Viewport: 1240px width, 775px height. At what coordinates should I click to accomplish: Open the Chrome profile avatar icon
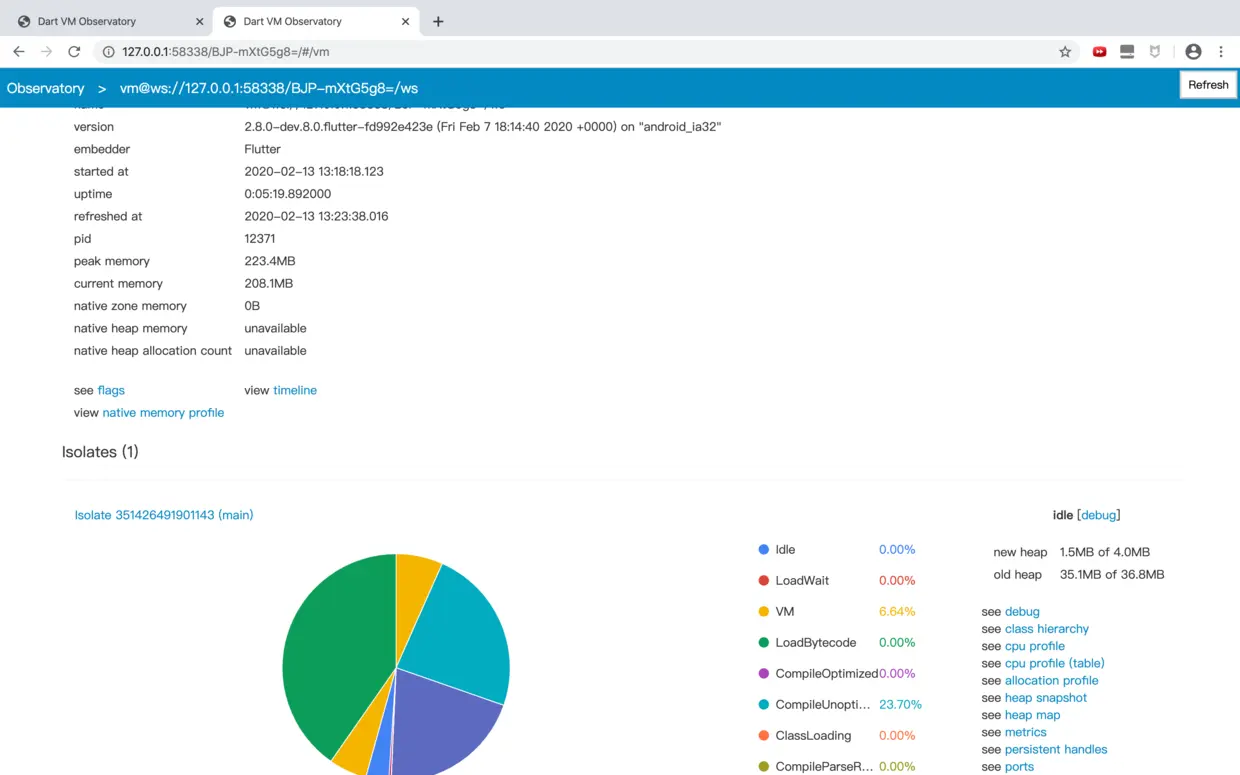(1193, 52)
